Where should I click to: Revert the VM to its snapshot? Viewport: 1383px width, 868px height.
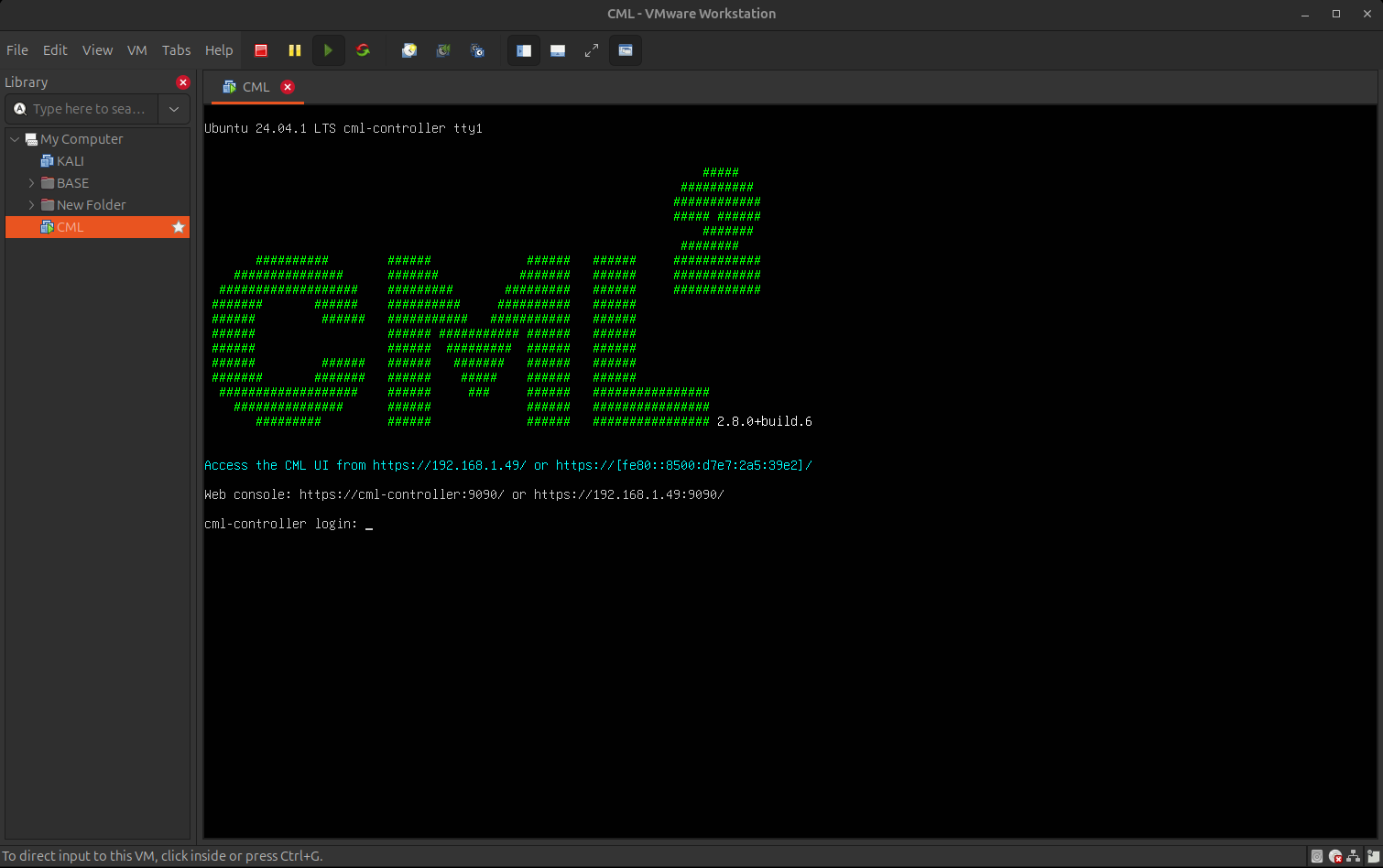[443, 50]
